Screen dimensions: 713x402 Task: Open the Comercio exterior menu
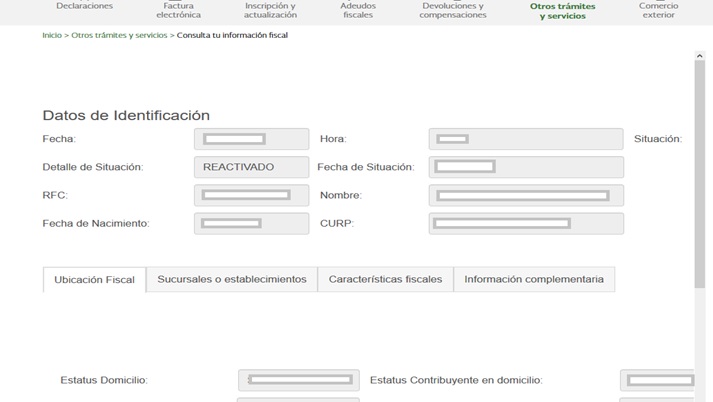[x=658, y=10]
